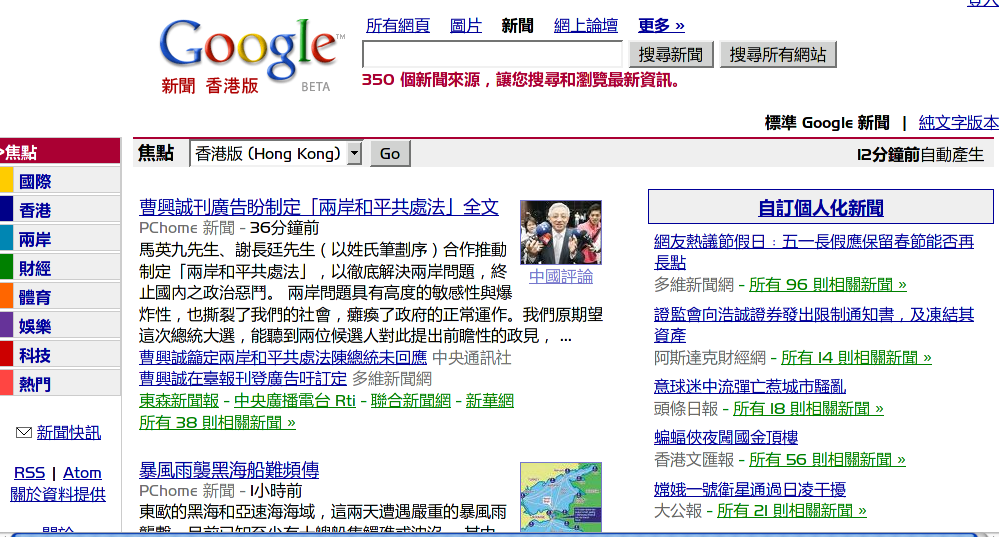The image size is (999, 537).
Task: Open the 財經 news section
Action: pyautogui.click(x=35, y=268)
